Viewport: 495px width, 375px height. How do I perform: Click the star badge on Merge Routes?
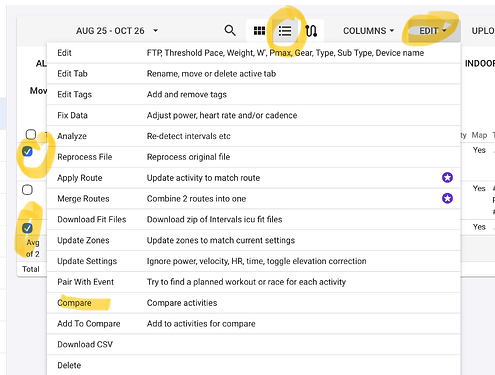[447, 199]
